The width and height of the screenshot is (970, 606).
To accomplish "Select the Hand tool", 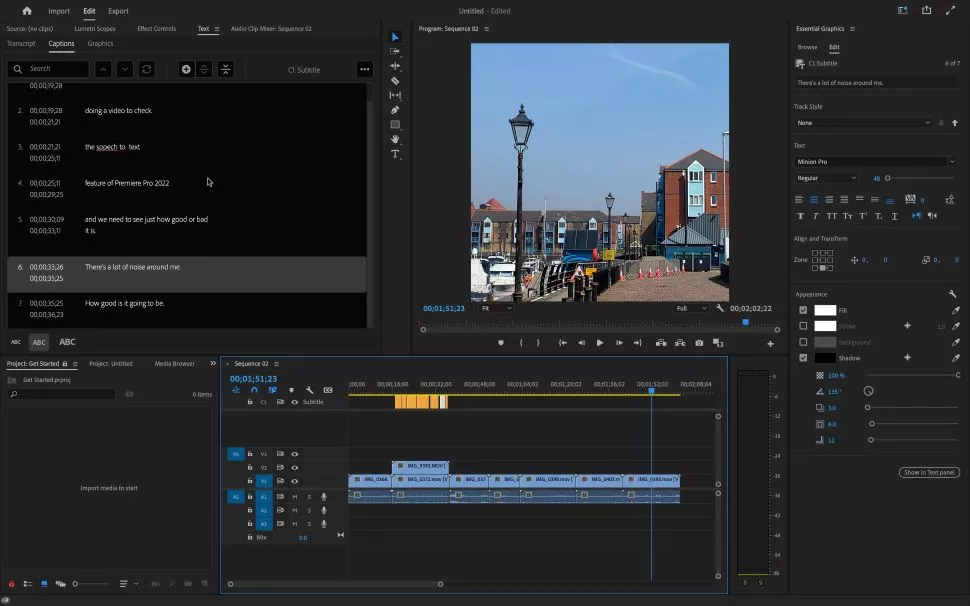I will tap(395, 139).
